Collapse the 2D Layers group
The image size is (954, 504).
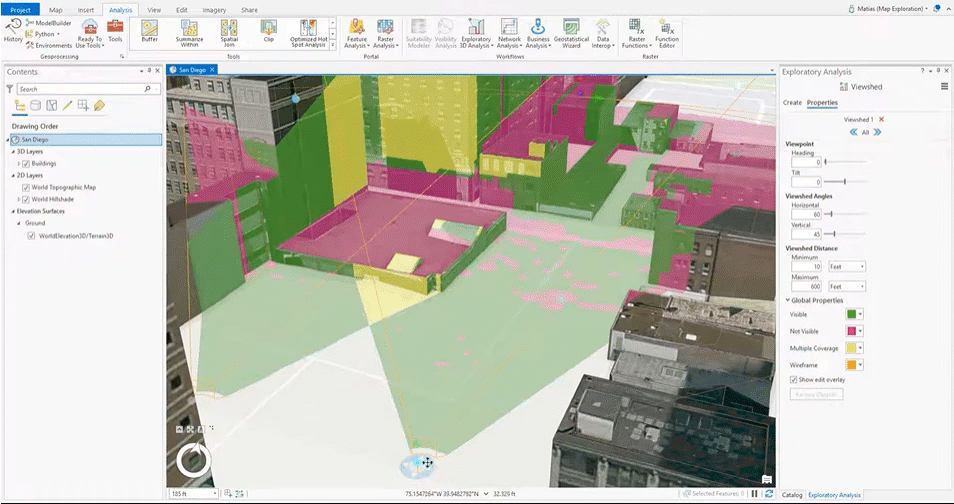[x=13, y=175]
